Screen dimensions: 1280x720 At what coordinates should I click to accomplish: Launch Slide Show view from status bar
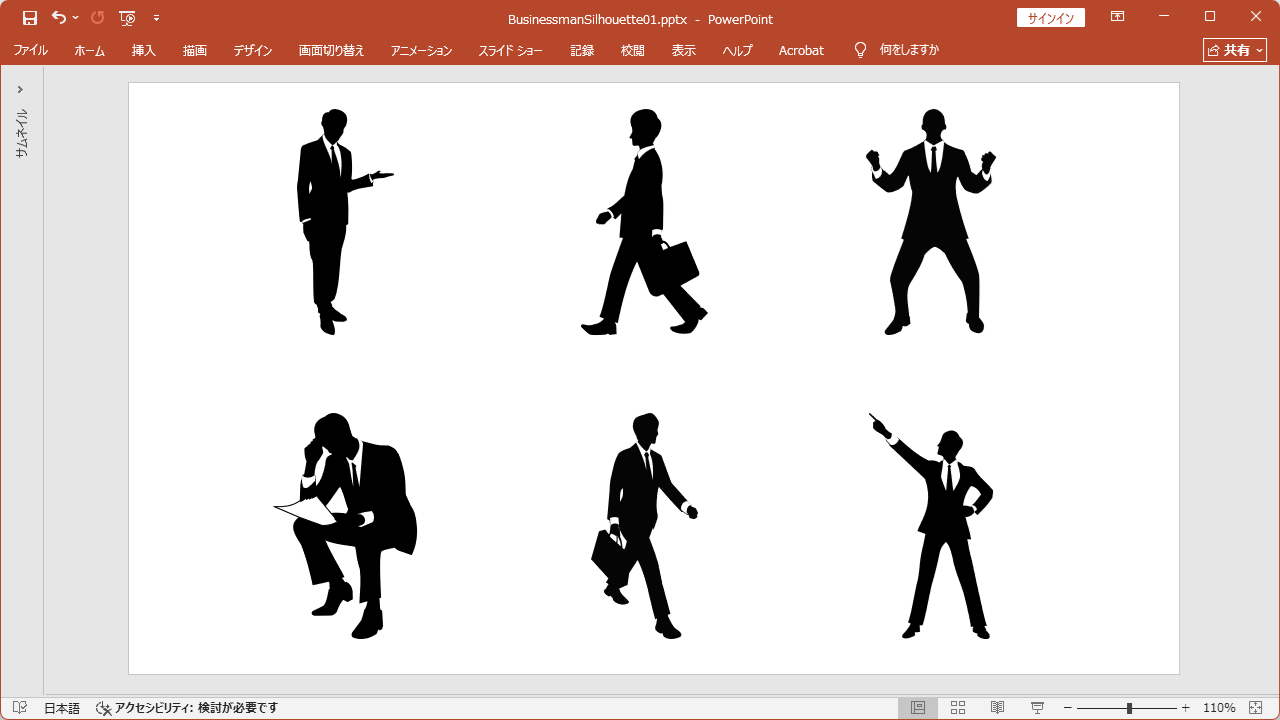click(1037, 708)
